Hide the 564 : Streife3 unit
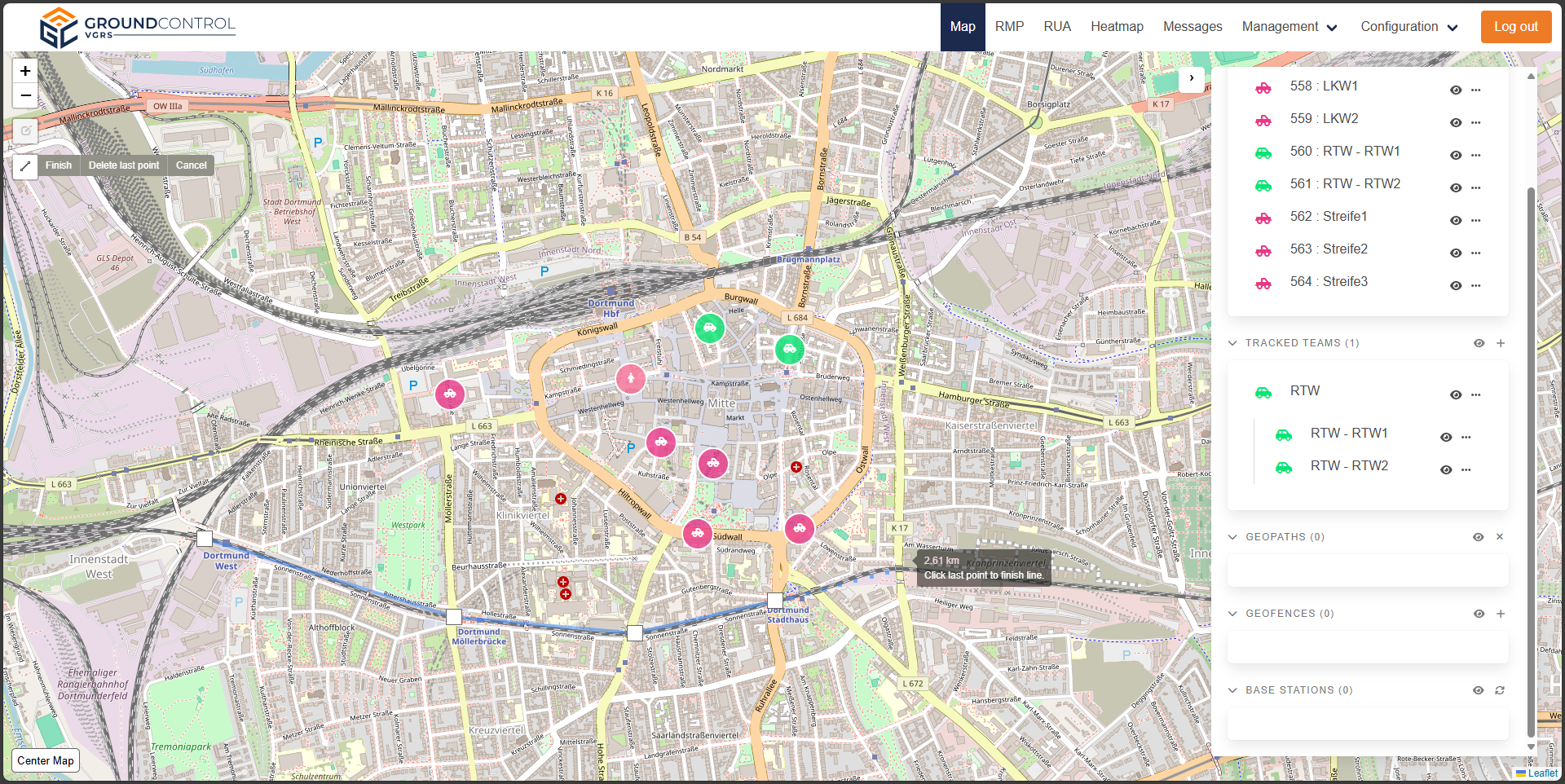1565x784 pixels. click(1455, 285)
